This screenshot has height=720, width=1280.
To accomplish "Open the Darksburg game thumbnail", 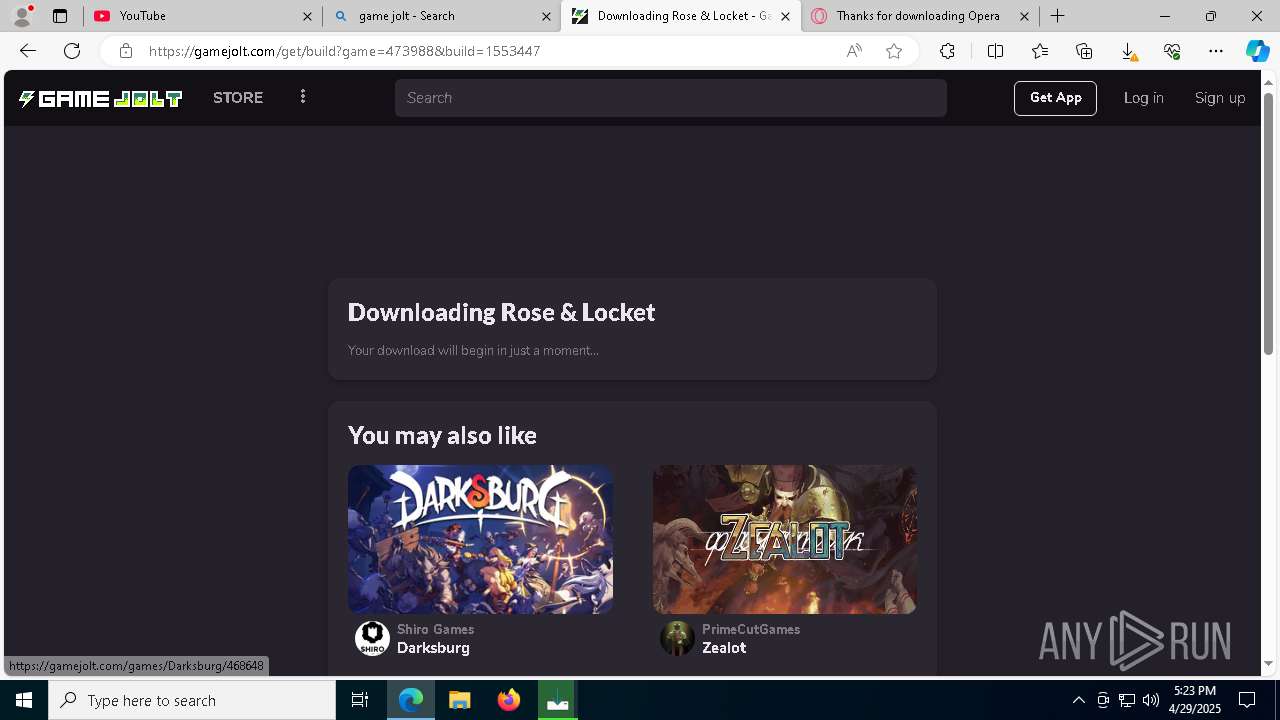I will pos(480,539).
